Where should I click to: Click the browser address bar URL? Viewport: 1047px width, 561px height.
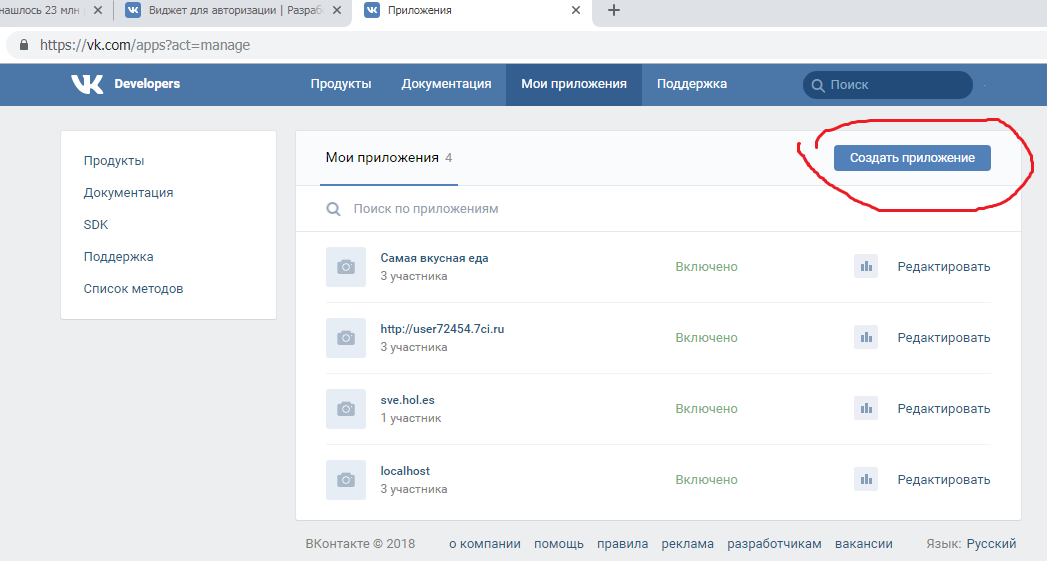(145, 45)
